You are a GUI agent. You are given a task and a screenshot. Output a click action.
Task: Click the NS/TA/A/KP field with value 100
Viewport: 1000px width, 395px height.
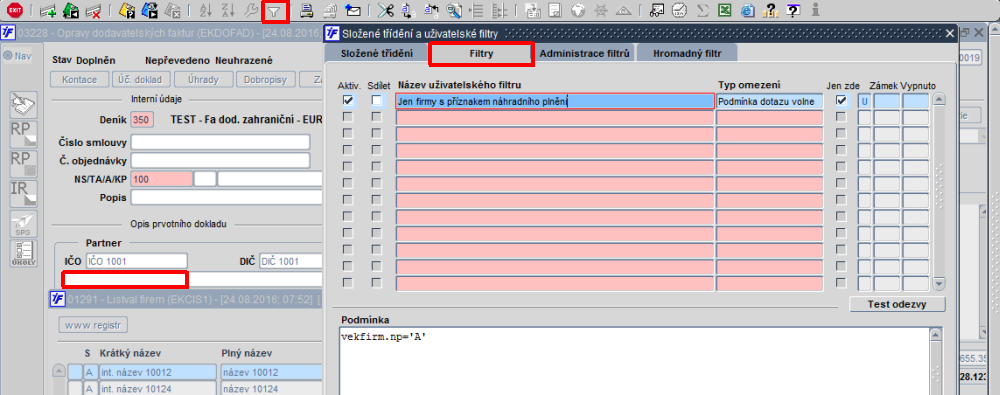[161, 179]
